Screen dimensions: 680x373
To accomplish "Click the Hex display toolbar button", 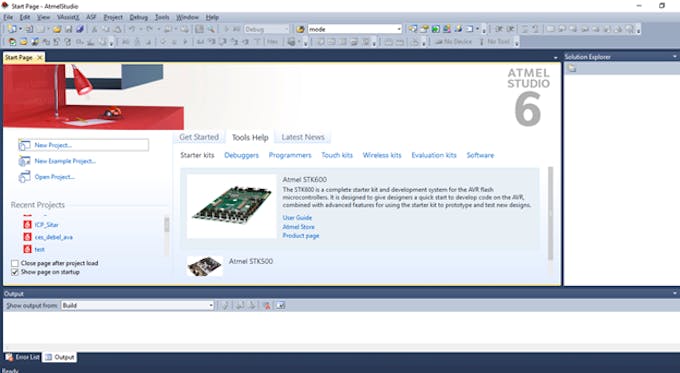I will coord(272,42).
